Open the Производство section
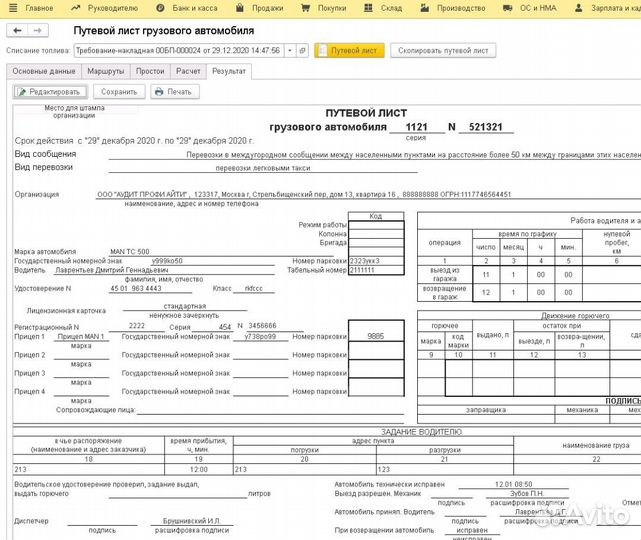Viewport: 641px width, 540px height. pyautogui.click(x=454, y=8)
